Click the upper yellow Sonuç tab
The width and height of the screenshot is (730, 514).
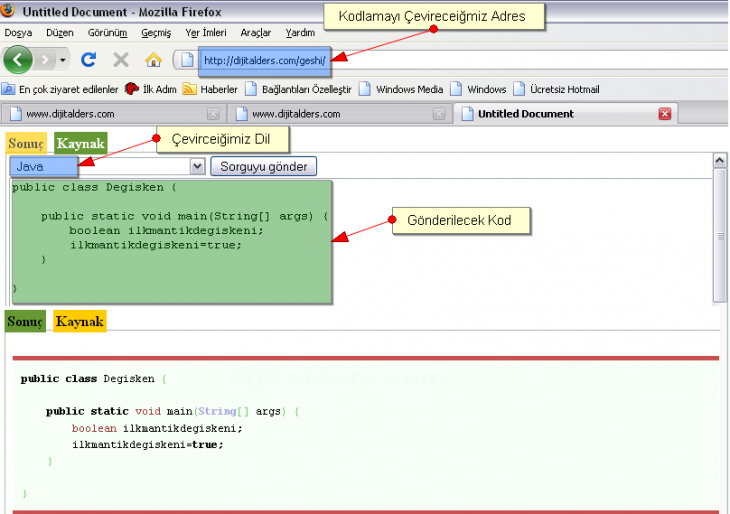26,143
